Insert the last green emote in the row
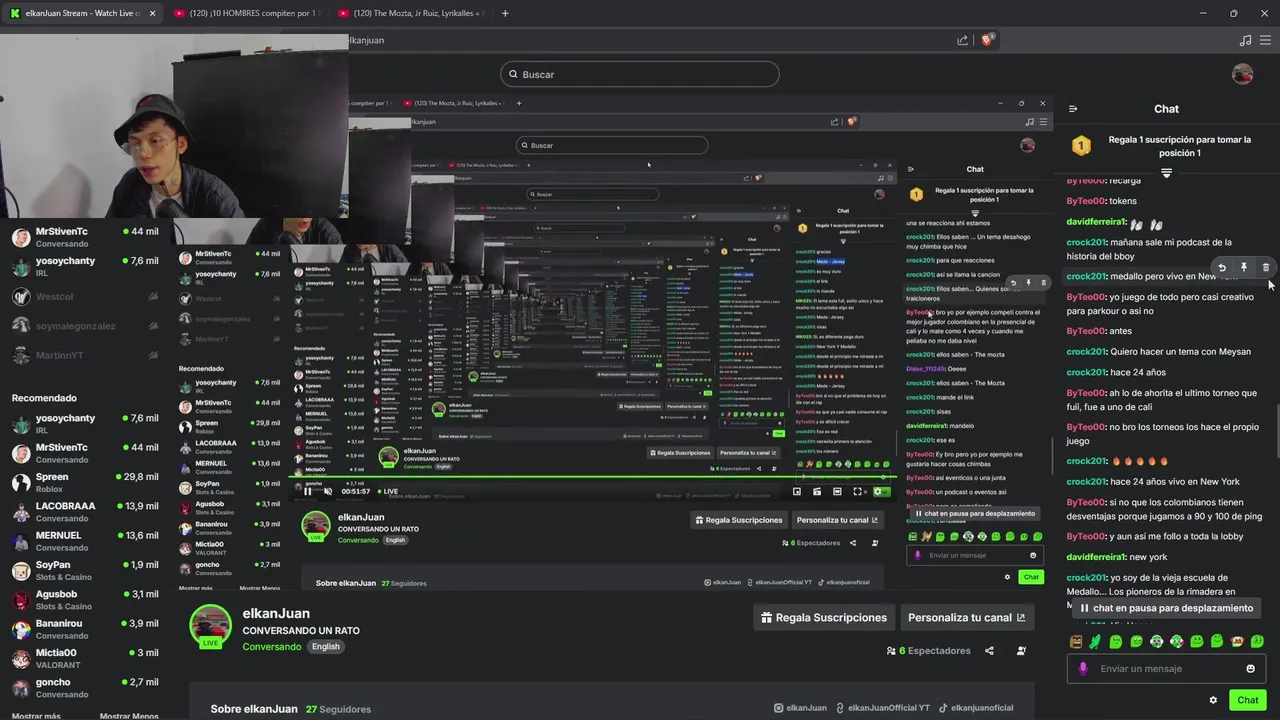The width and height of the screenshot is (1280, 720). 1257,641
